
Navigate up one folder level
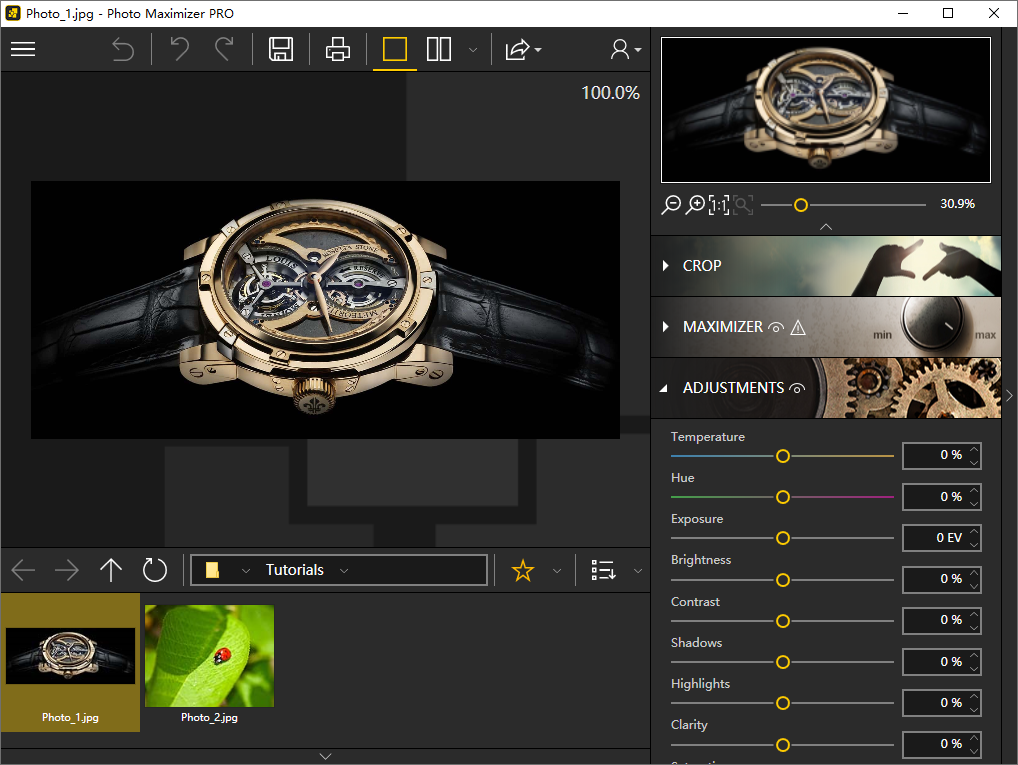tap(110, 570)
